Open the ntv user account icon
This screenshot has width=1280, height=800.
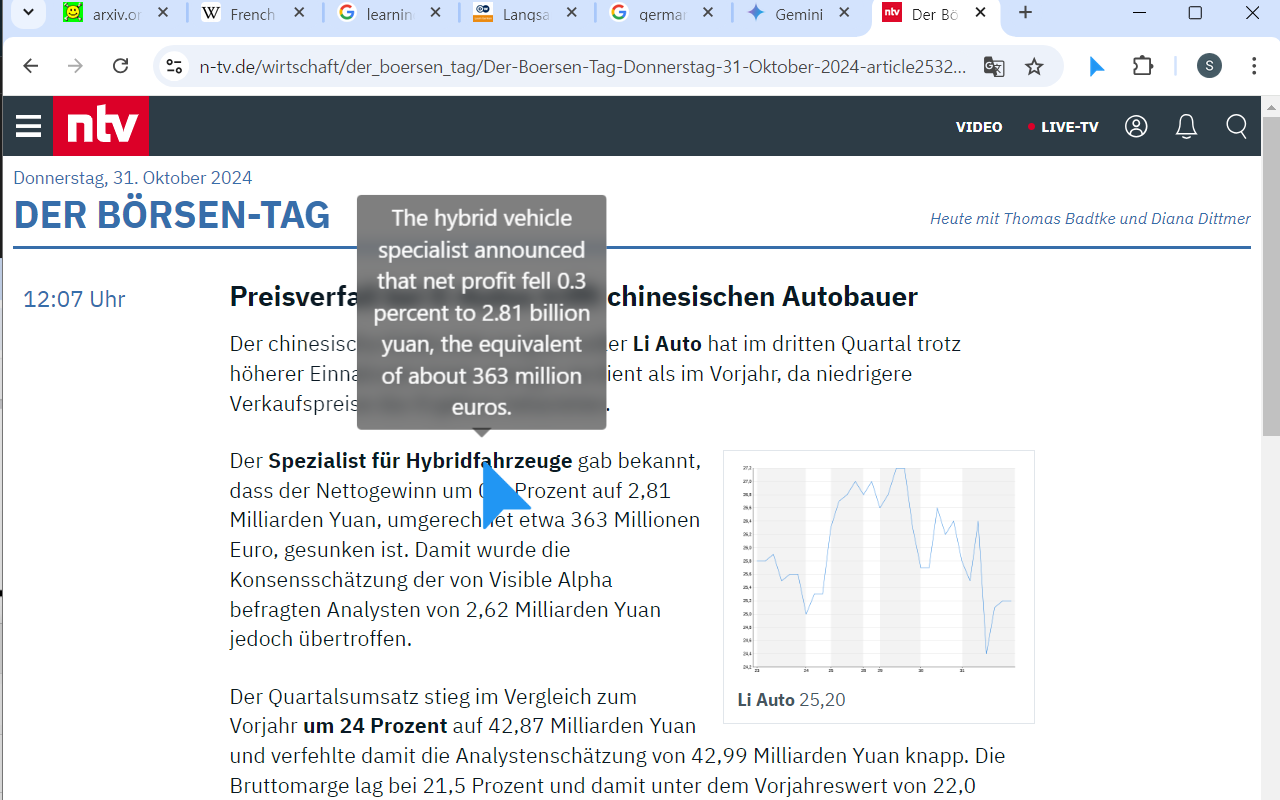pyautogui.click(x=1136, y=126)
